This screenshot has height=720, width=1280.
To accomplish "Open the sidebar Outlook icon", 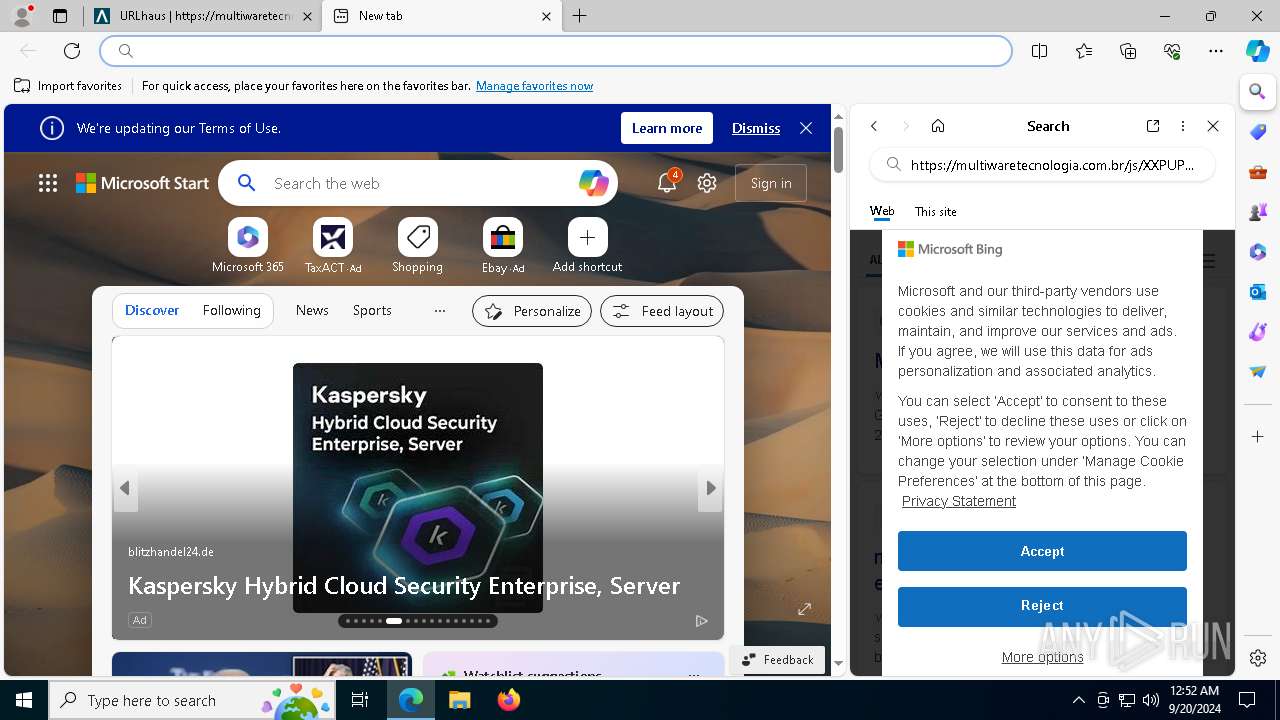I will click(1258, 292).
